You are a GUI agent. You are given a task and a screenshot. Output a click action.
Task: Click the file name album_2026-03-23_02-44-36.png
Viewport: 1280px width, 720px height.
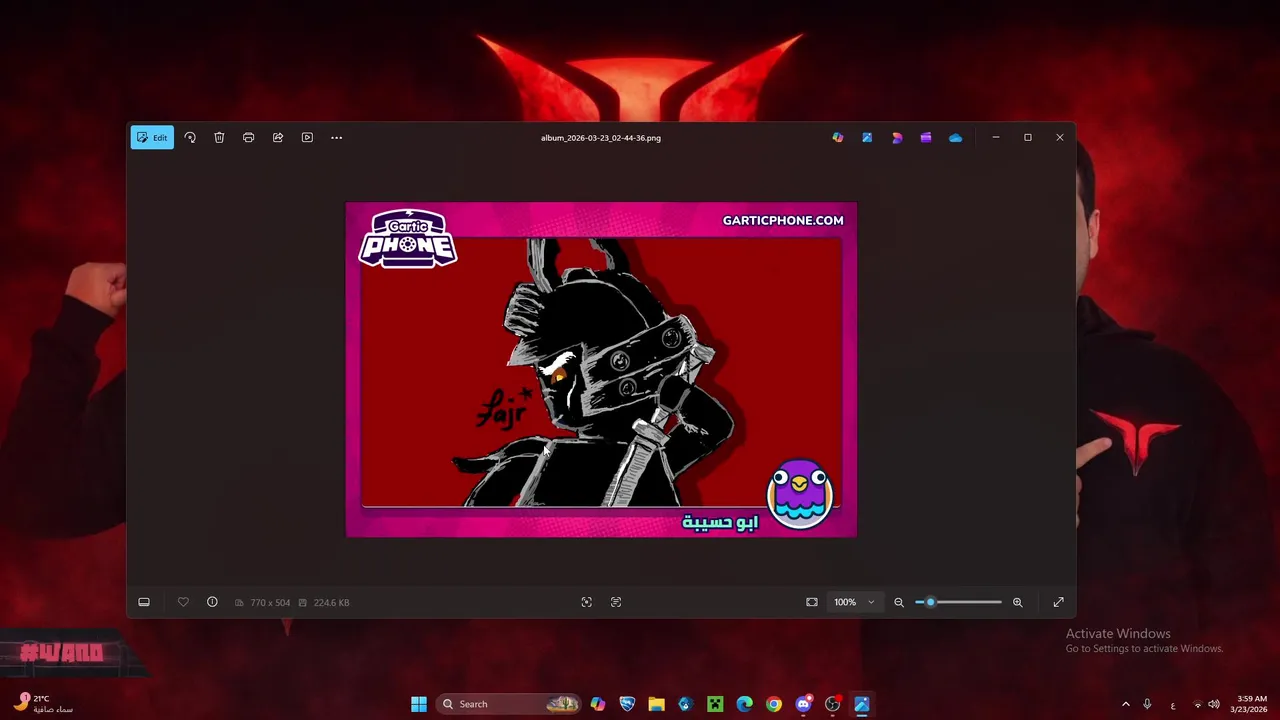[x=601, y=138]
